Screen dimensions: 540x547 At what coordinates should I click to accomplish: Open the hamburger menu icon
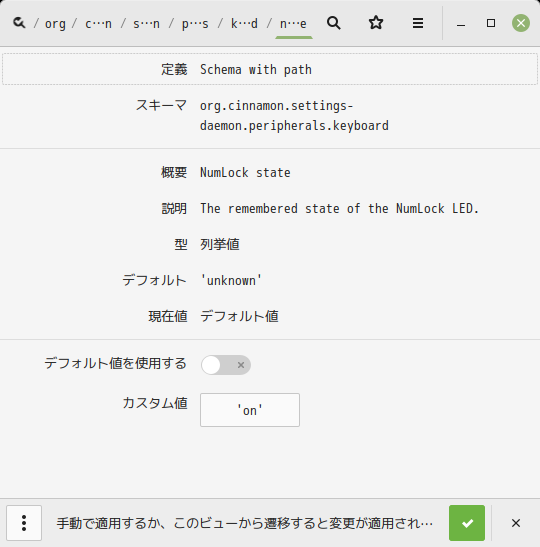418,23
